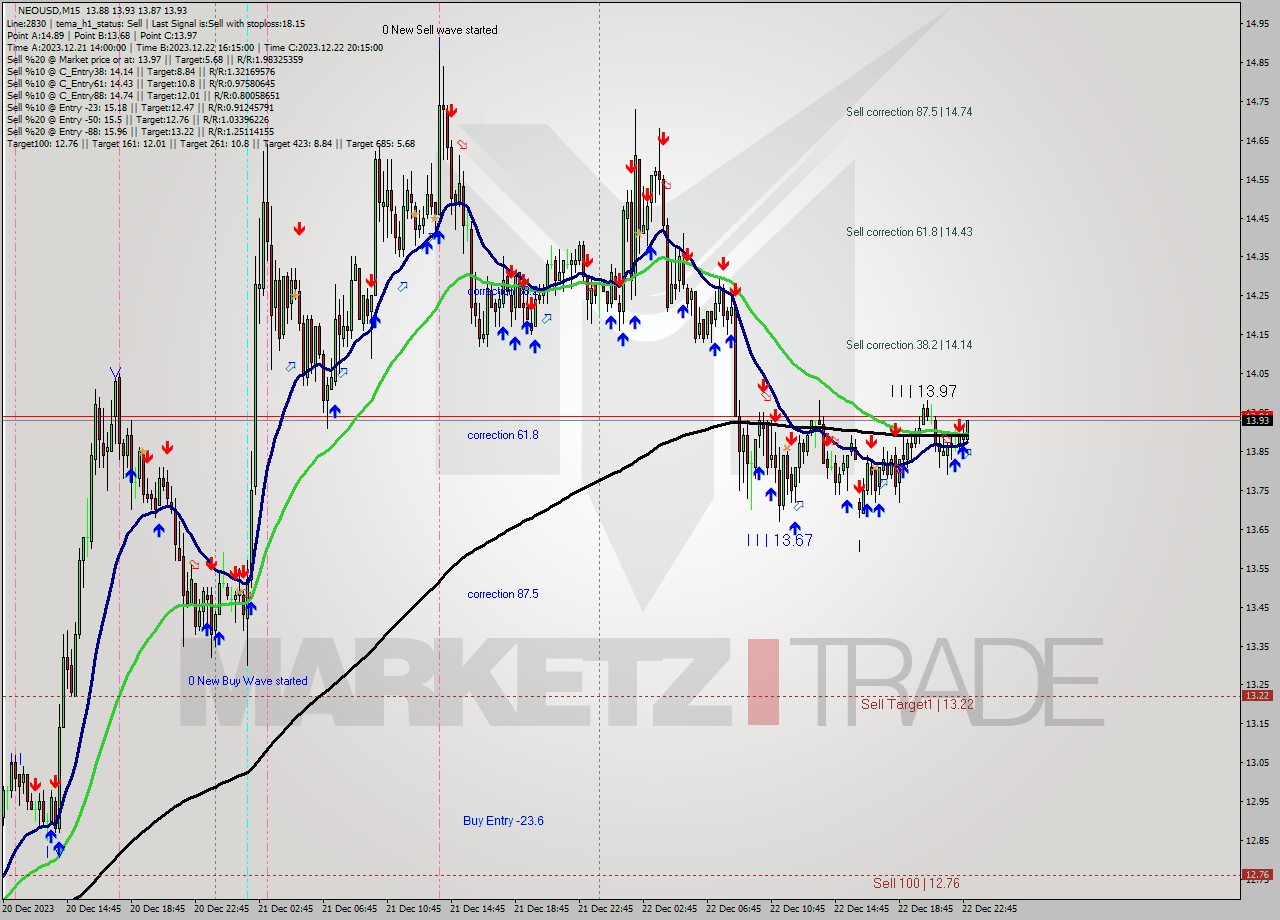Click 'Sell correction 38.2 | 14.14' label
The width and height of the screenshot is (1280, 920).
909,345
